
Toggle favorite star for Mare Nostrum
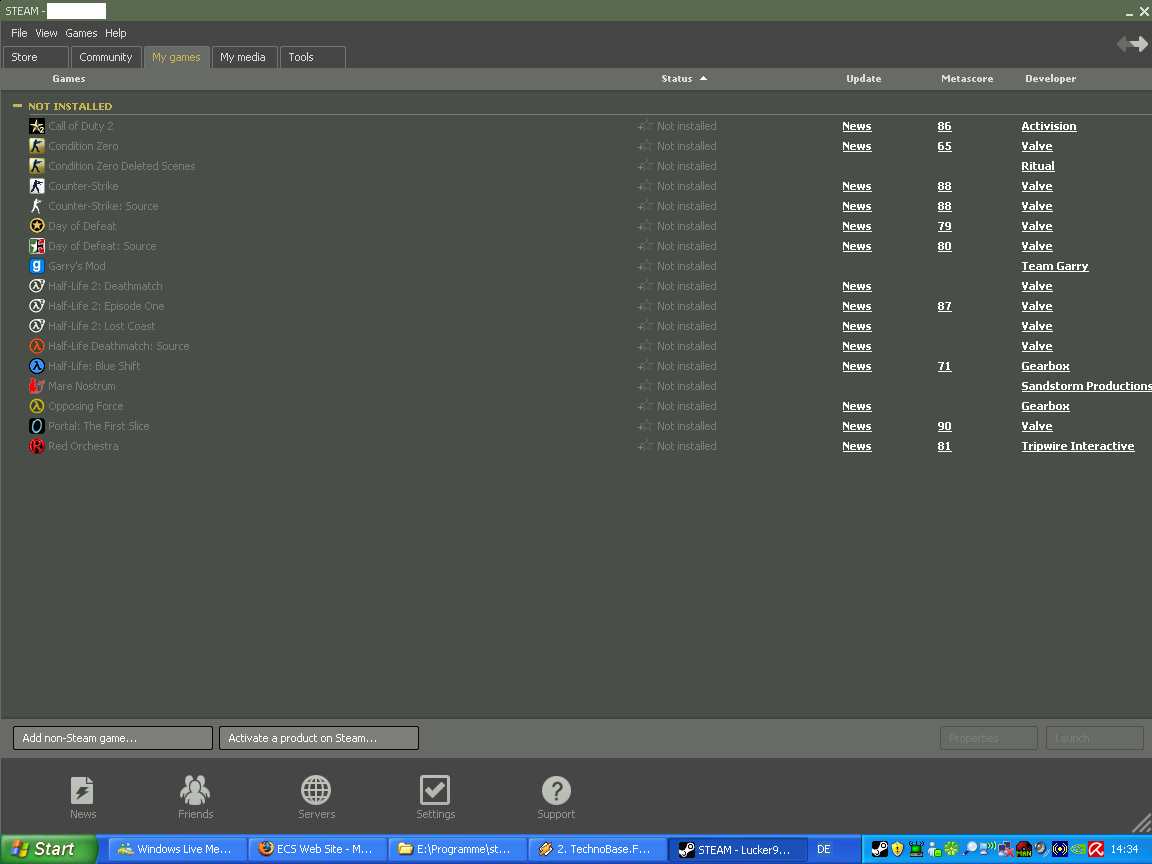coord(645,386)
